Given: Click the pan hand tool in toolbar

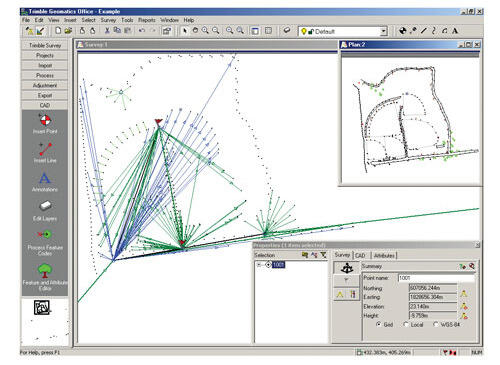Looking at the screenshot, I should (x=195, y=31).
